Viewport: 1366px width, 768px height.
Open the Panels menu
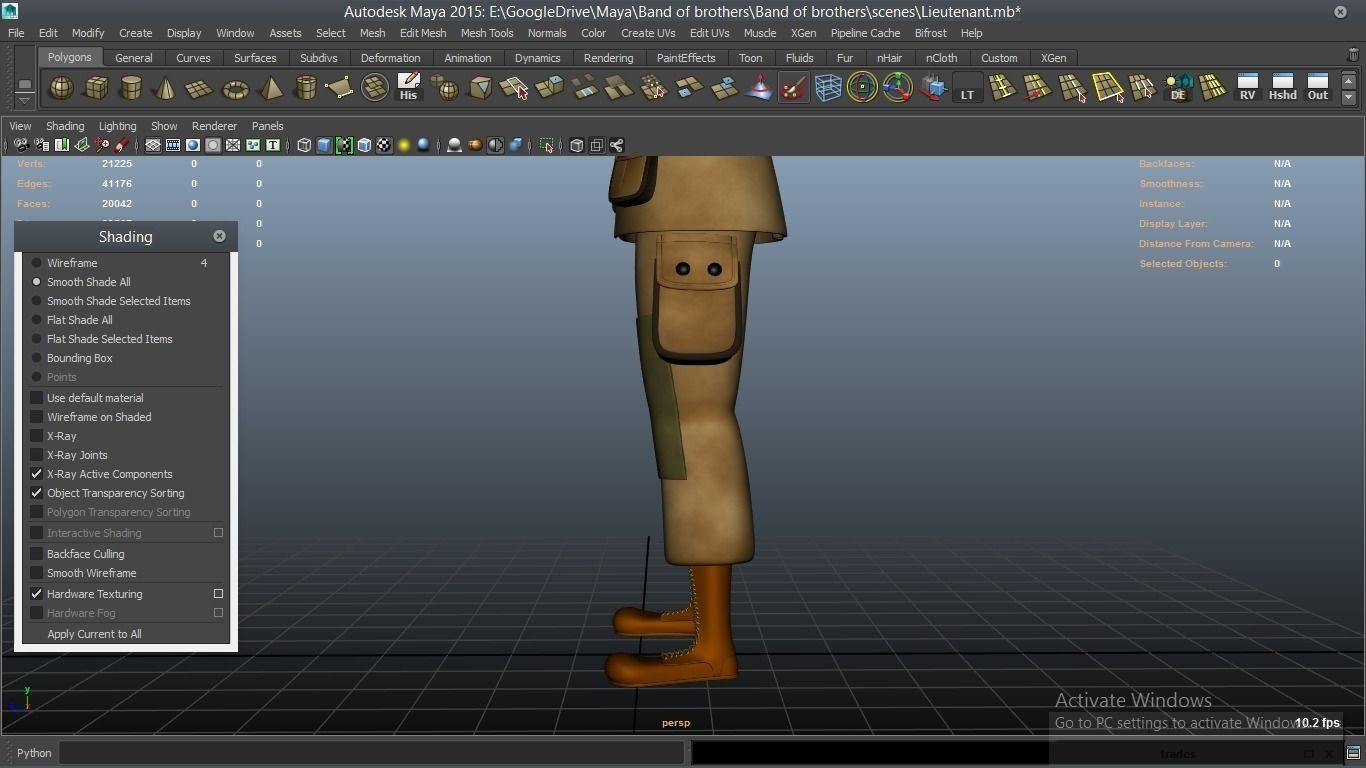[x=268, y=126]
